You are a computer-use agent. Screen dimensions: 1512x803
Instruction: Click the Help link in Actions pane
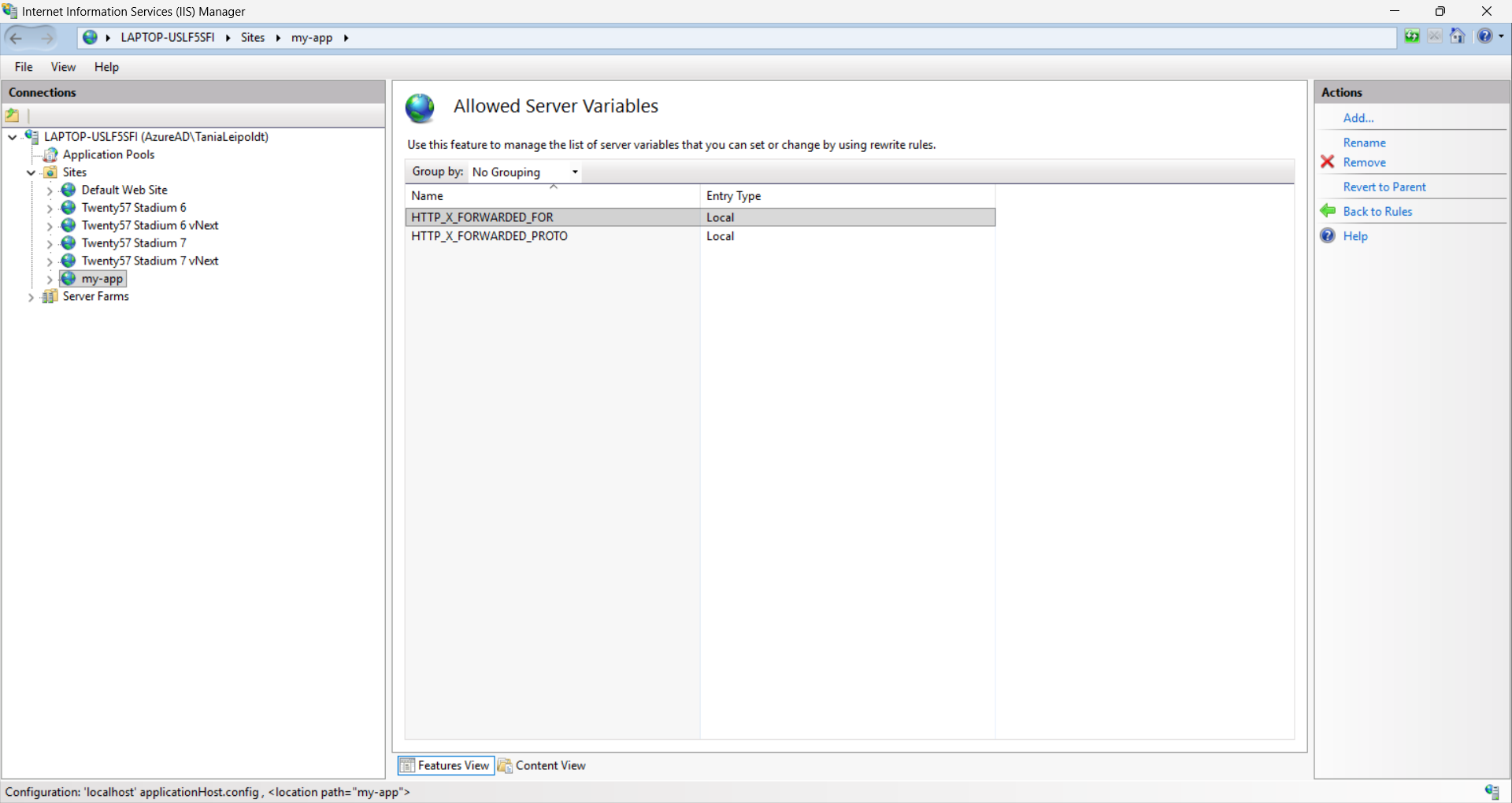[x=1355, y=235]
